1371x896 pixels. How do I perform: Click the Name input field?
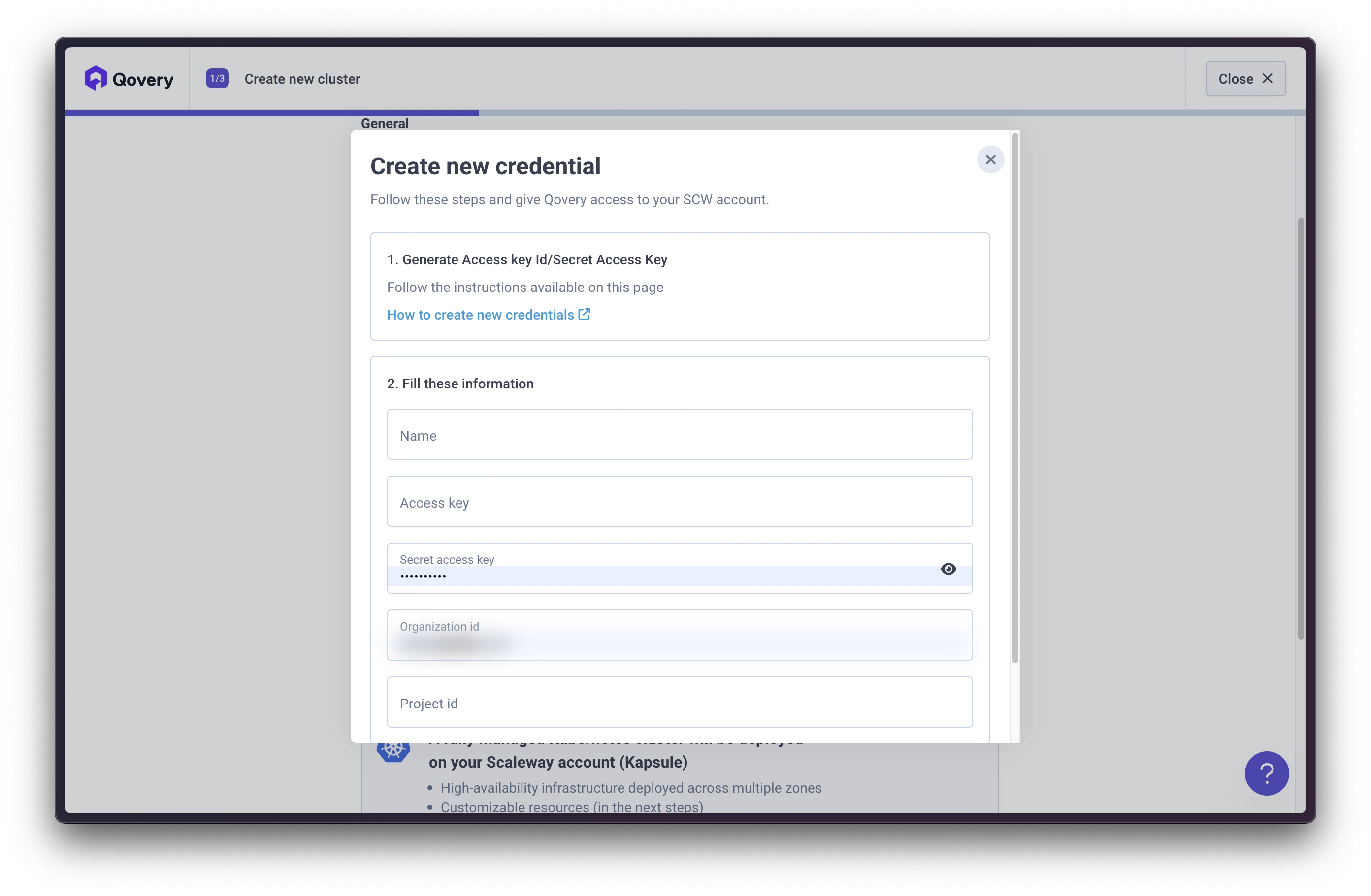tap(680, 435)
